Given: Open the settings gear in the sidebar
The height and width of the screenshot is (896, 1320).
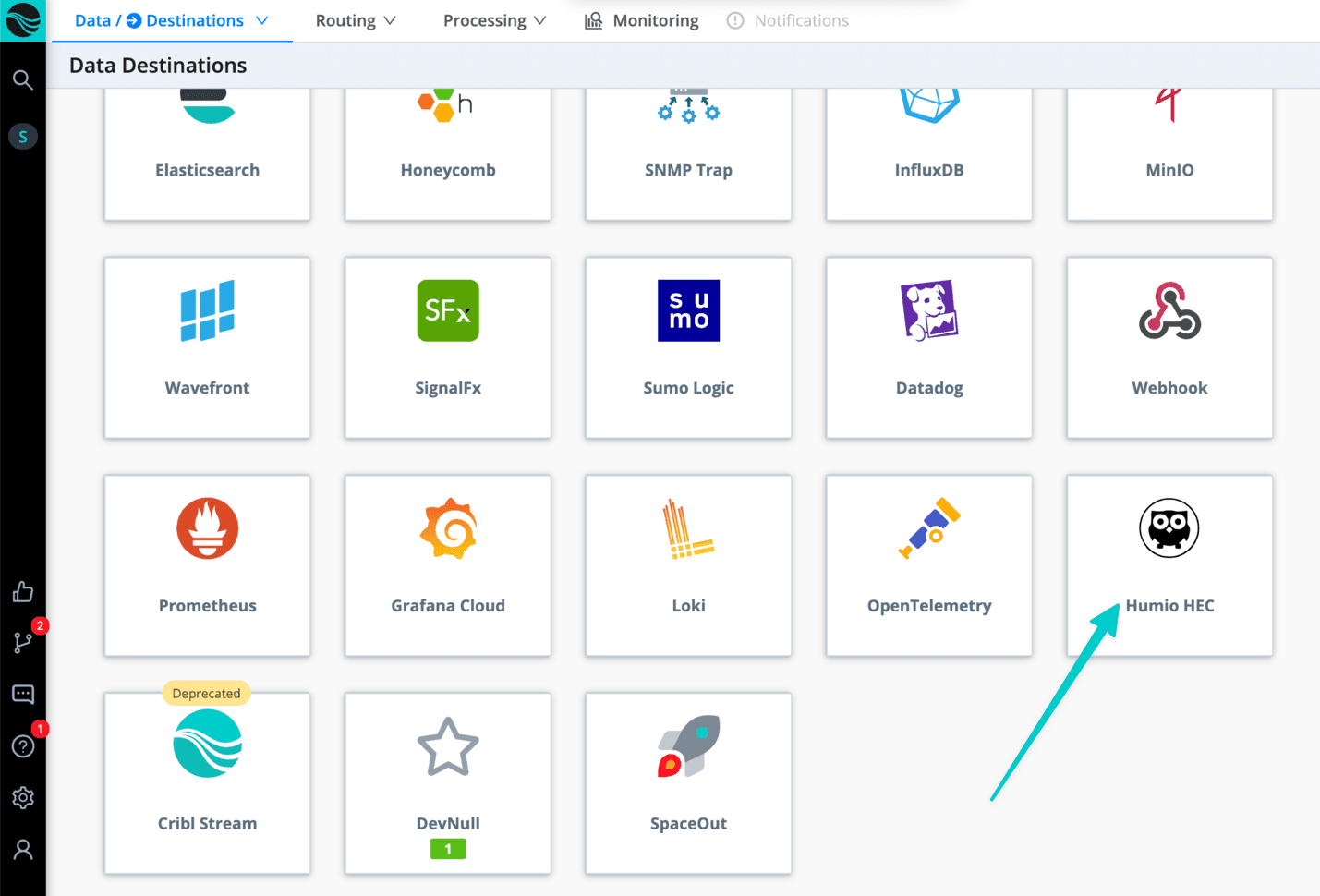Looking at the screenshot, I should (x=23, y=798).
